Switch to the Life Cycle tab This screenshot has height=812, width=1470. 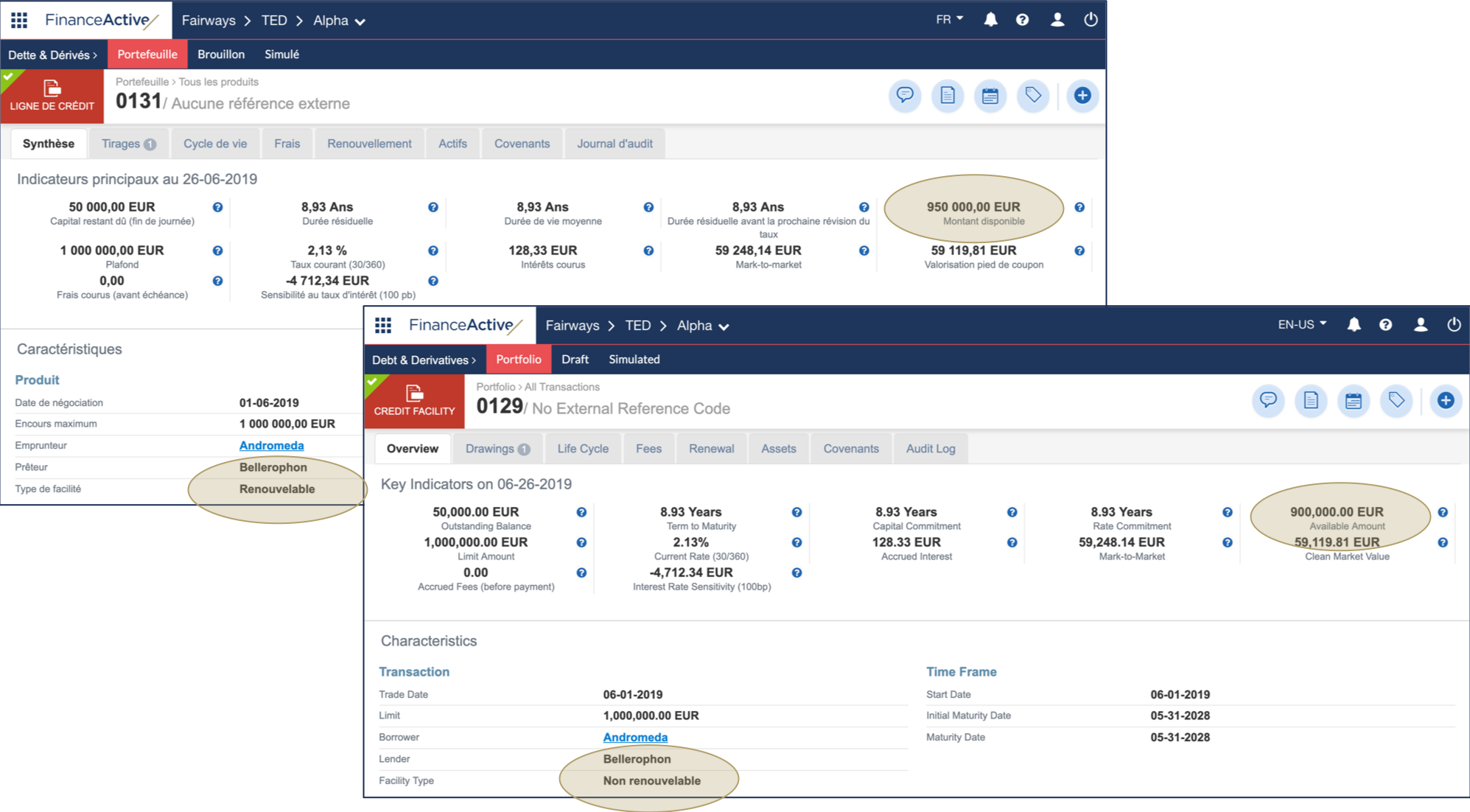(583, 449)
